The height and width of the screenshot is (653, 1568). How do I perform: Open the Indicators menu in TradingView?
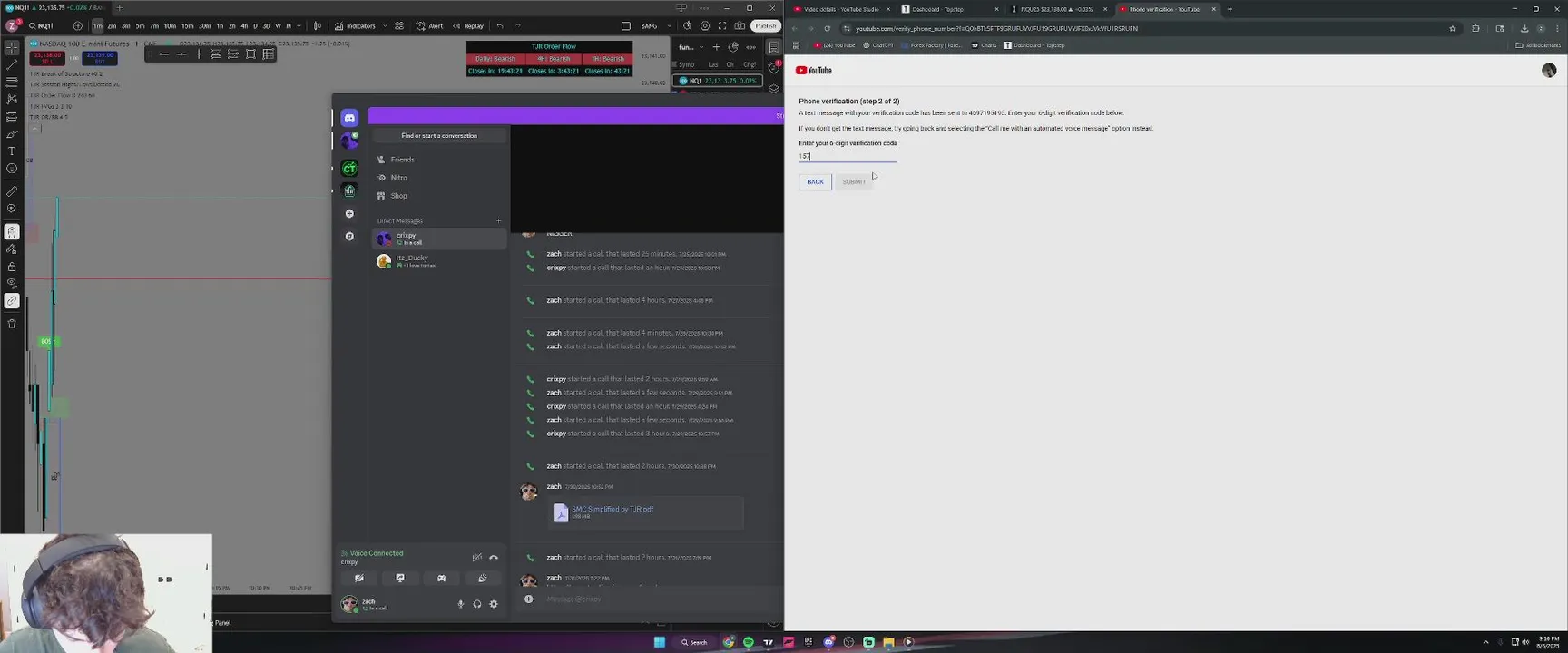[355, 26]
